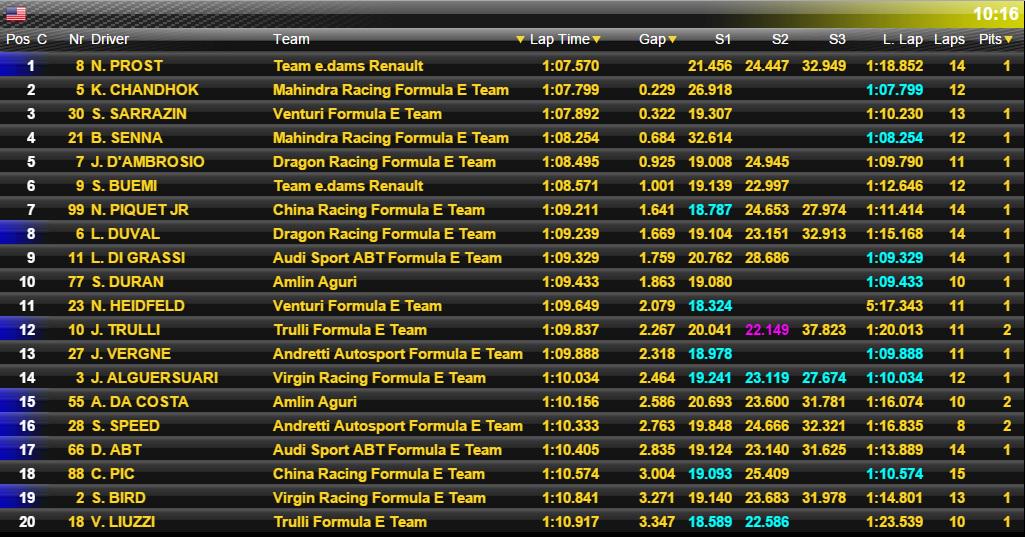This screenshot has width=1025, height=537.
Task: Select driver D. ABT
Action: click(x=116, y=450)
